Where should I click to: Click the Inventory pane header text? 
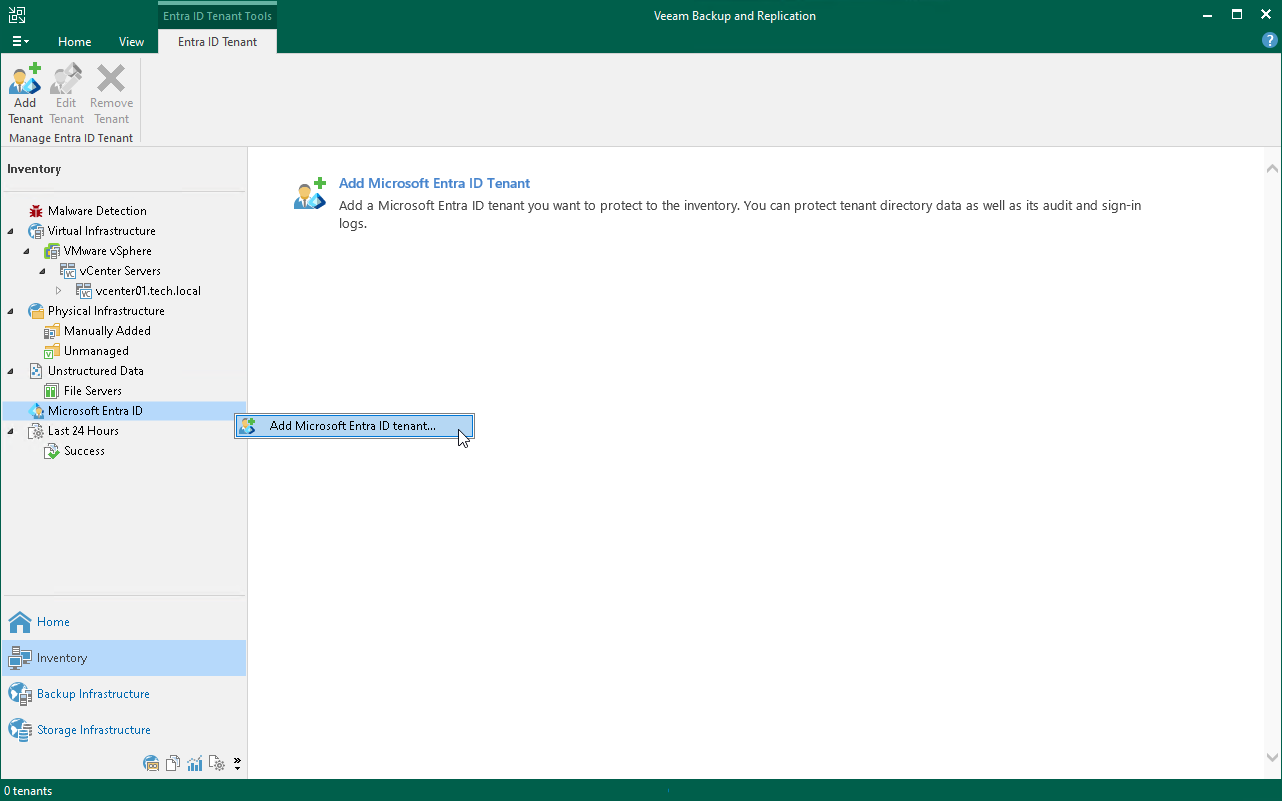34,169
